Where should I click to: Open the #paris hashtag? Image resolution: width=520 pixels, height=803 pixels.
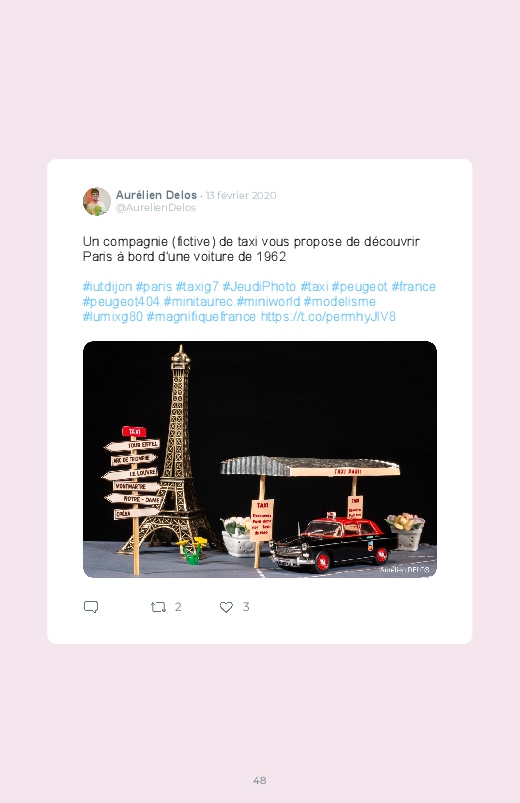click(154, 286)
